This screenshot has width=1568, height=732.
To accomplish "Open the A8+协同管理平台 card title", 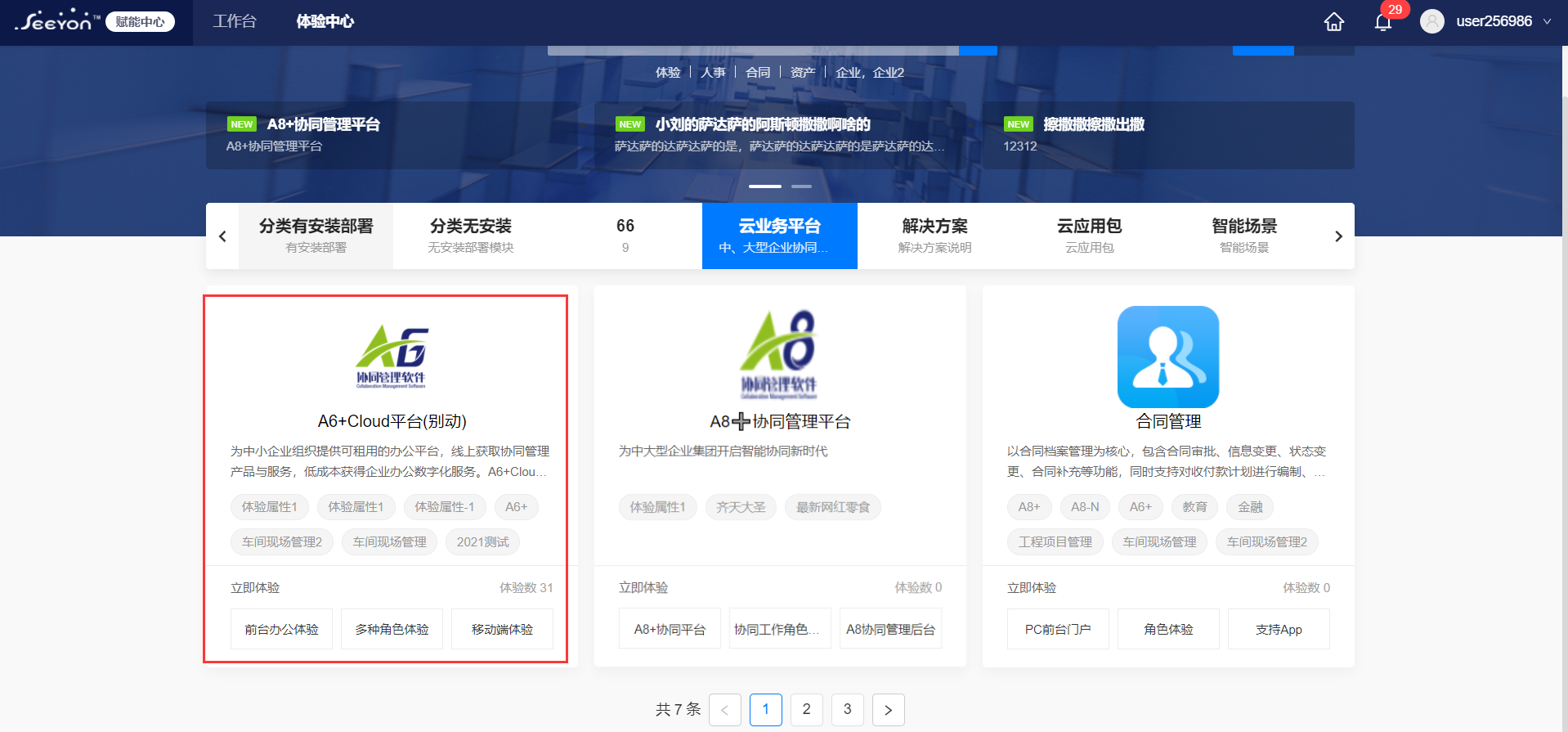I will (780, 421).
